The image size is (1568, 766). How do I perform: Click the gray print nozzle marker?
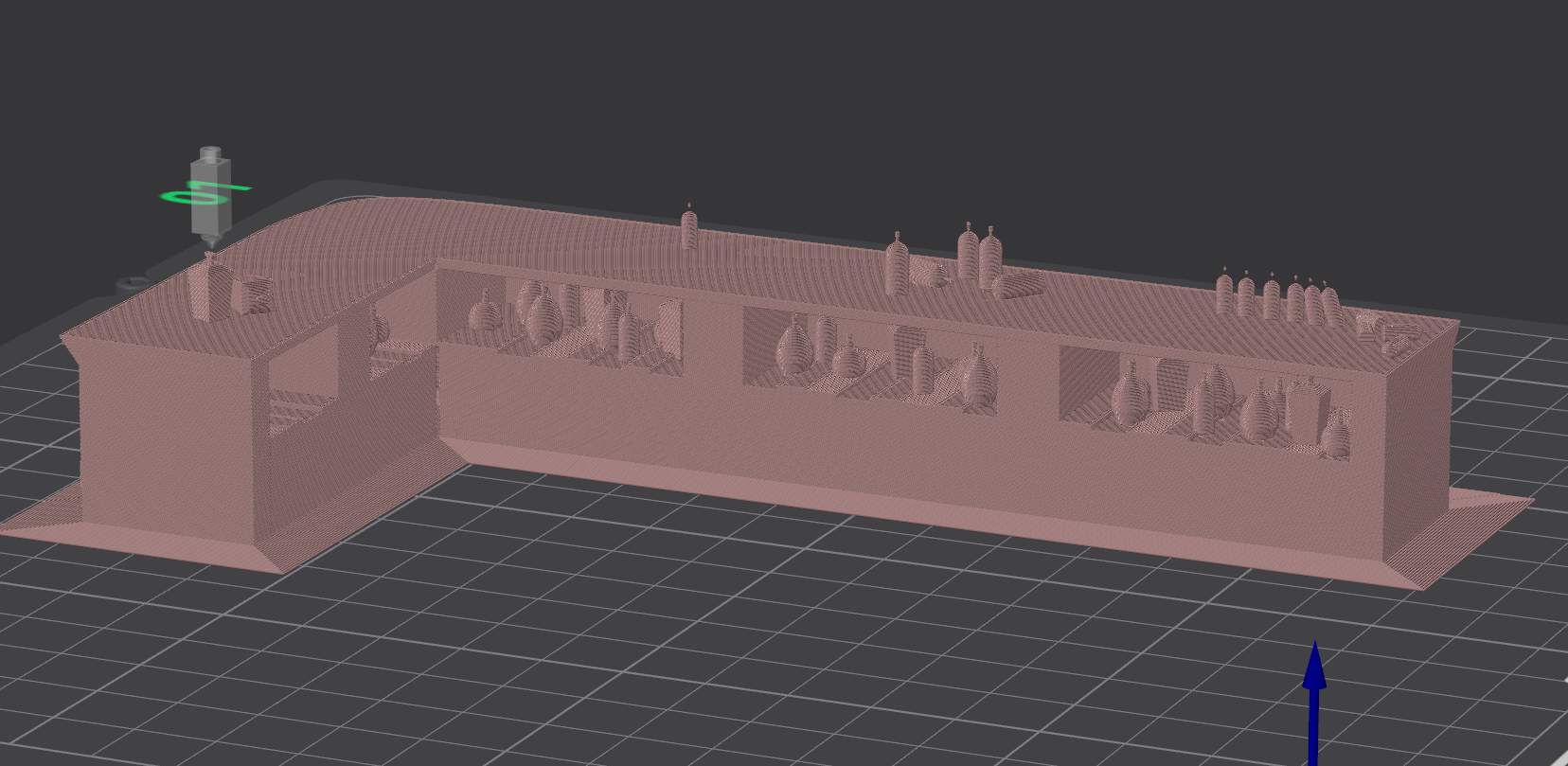pyautogui.click(x=210, y=196)
